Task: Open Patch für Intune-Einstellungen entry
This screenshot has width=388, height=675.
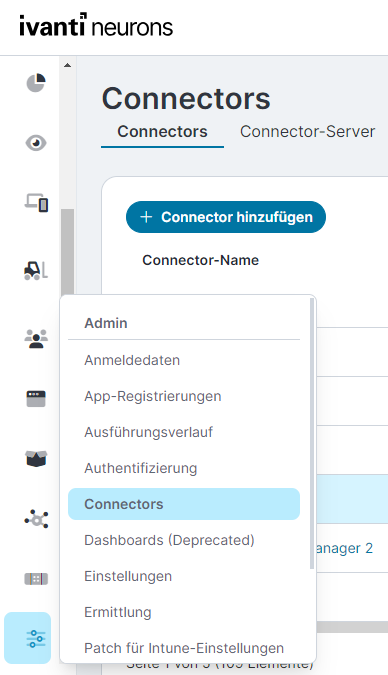Action: 184,648
